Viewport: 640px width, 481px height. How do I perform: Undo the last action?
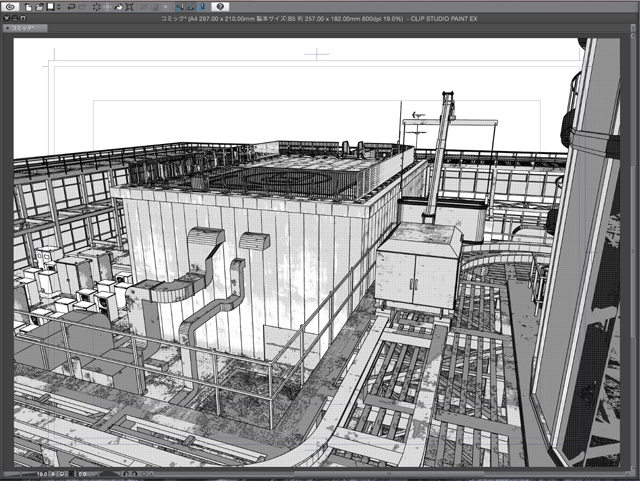coord(71,7)
